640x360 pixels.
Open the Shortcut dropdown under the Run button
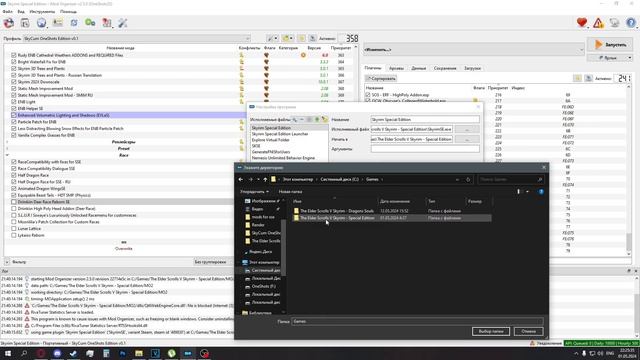tap(610, 58)
